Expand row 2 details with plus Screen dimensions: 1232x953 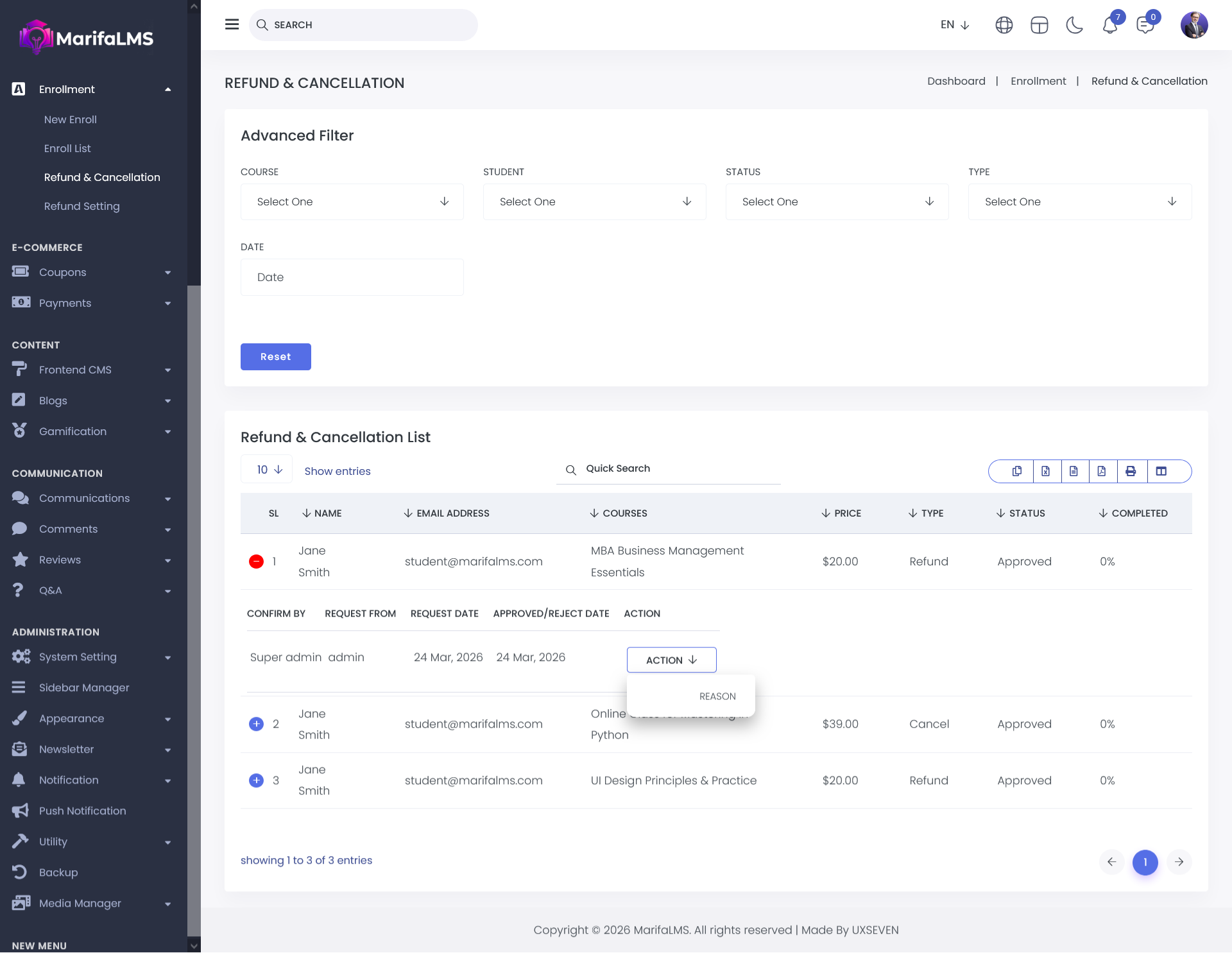[x=256, y=724]
